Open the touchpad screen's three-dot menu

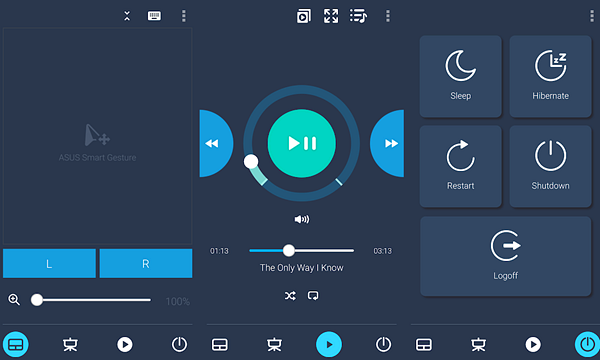184,16
